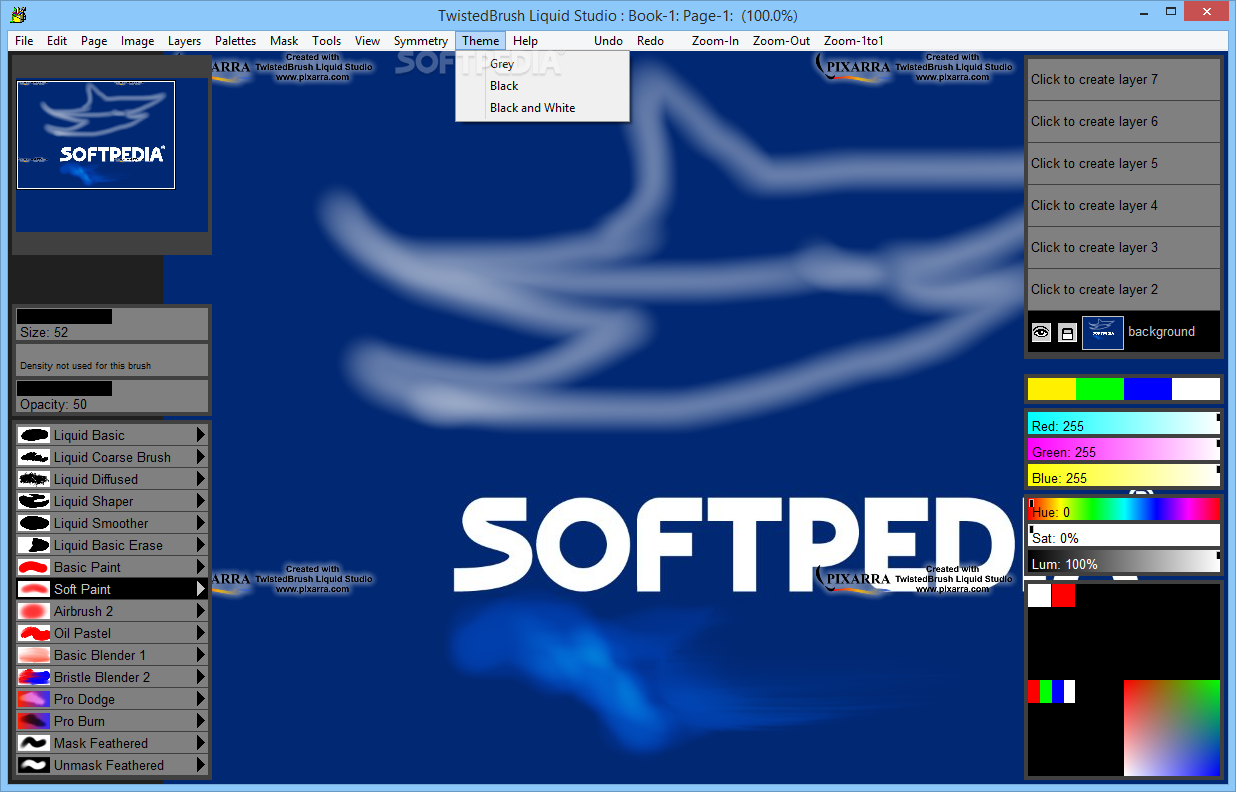Screen dimensions: 1236x792
Task: Select the Pro Burn brush icon
Action: (34, 721)
